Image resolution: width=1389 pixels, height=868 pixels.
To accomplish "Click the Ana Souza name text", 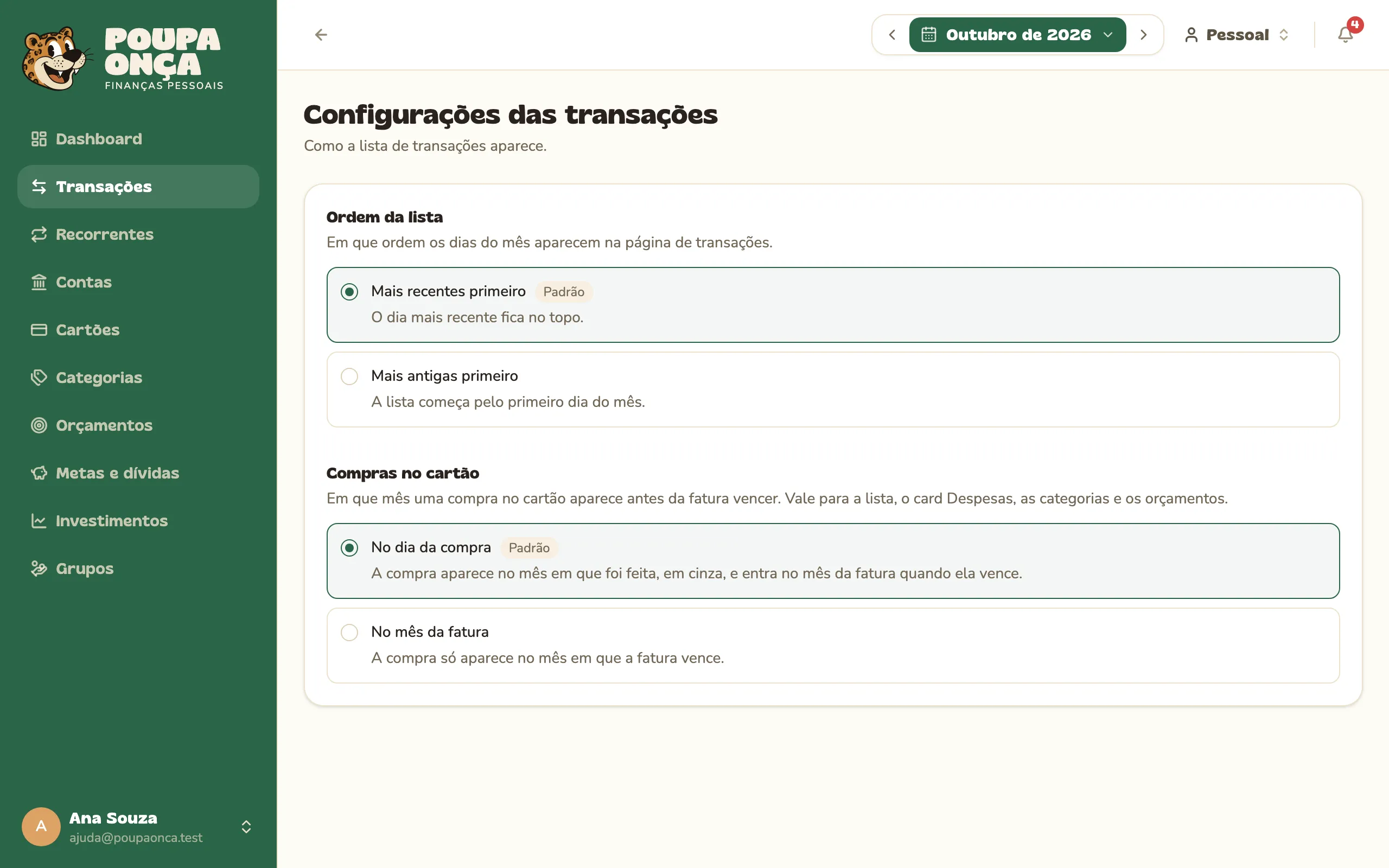I will coord(113,818).
